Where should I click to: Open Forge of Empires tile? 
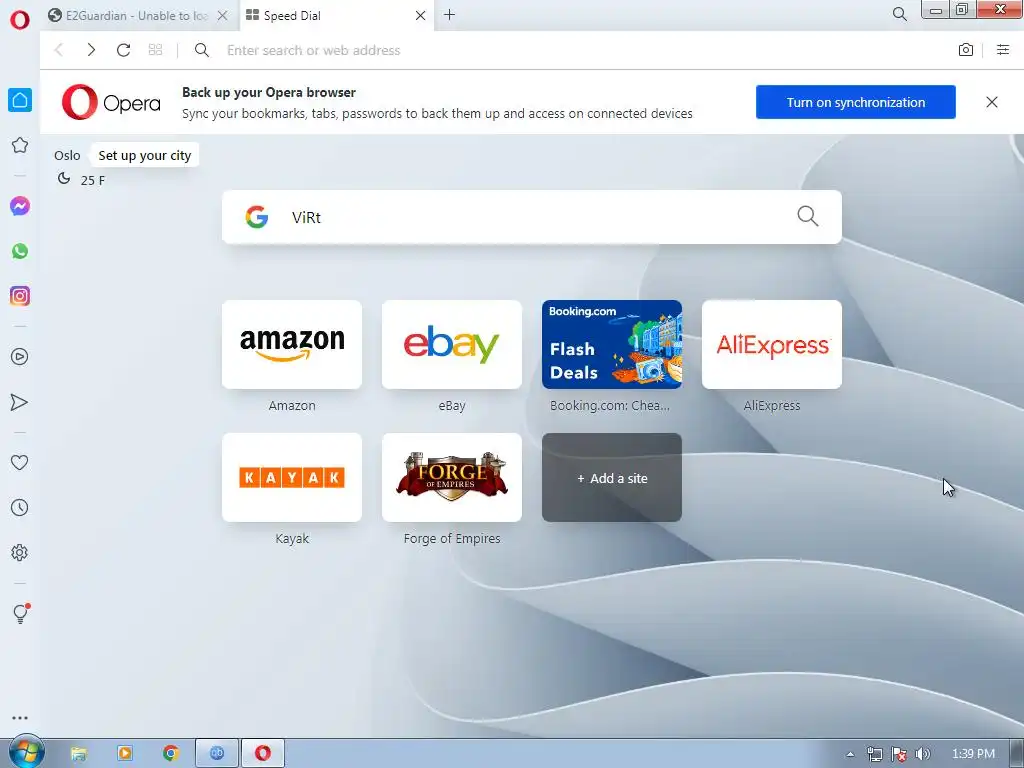point(452,477)
